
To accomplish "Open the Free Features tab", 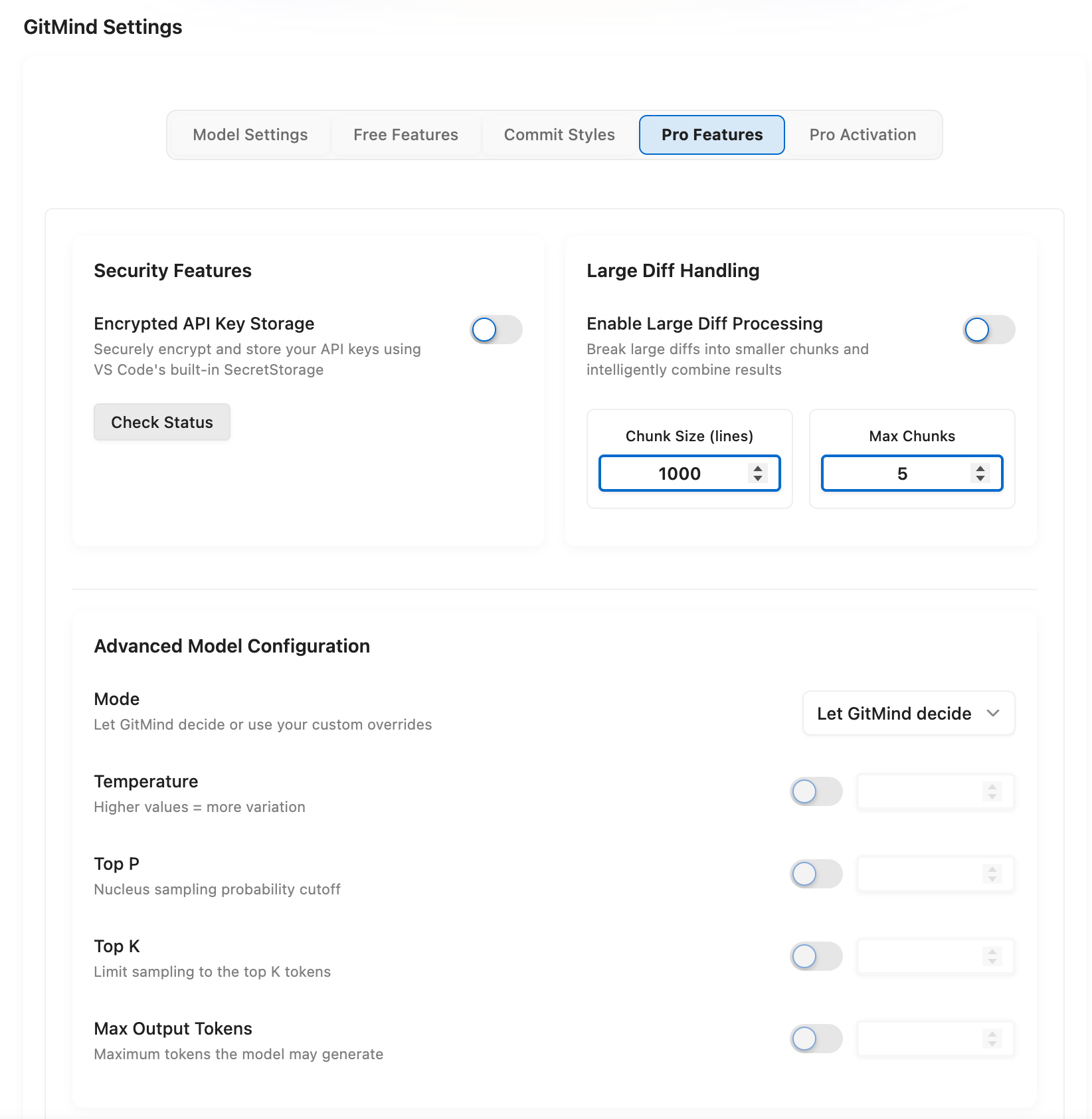I will [406, 135].
